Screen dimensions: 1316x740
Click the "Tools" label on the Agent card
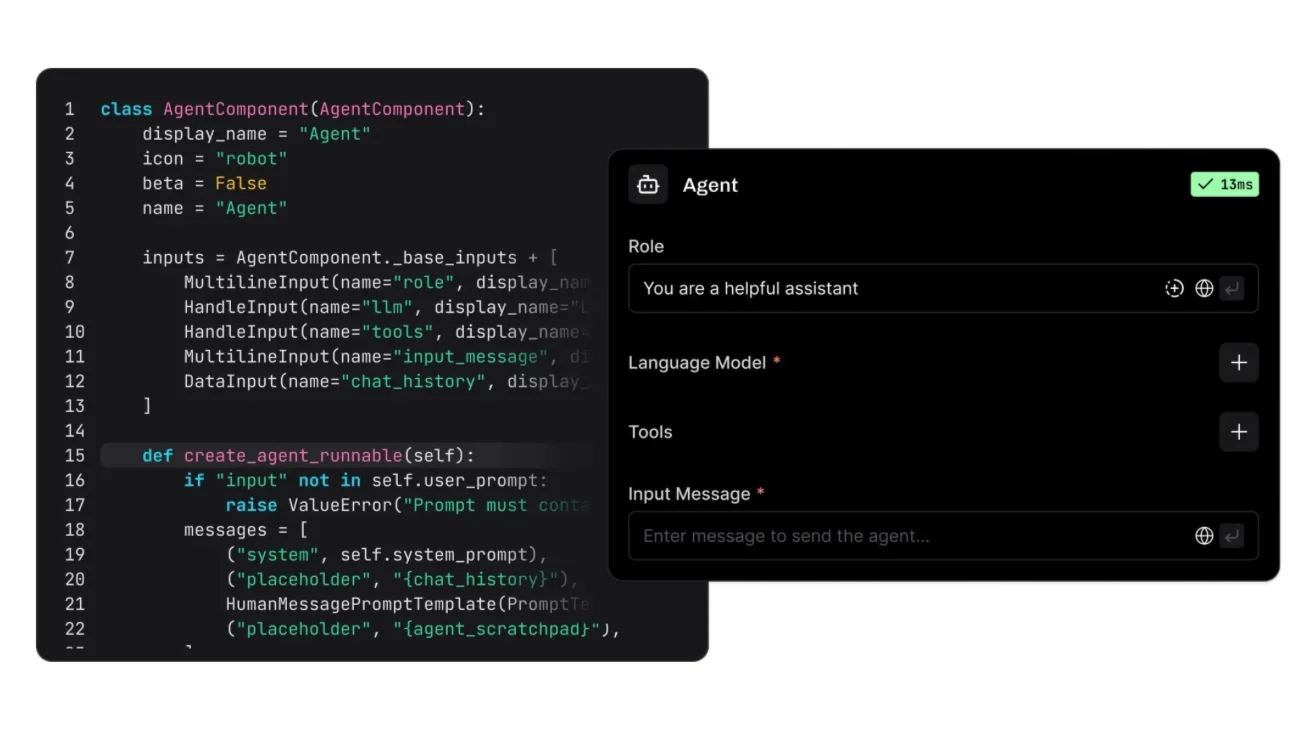click(650, 432)
